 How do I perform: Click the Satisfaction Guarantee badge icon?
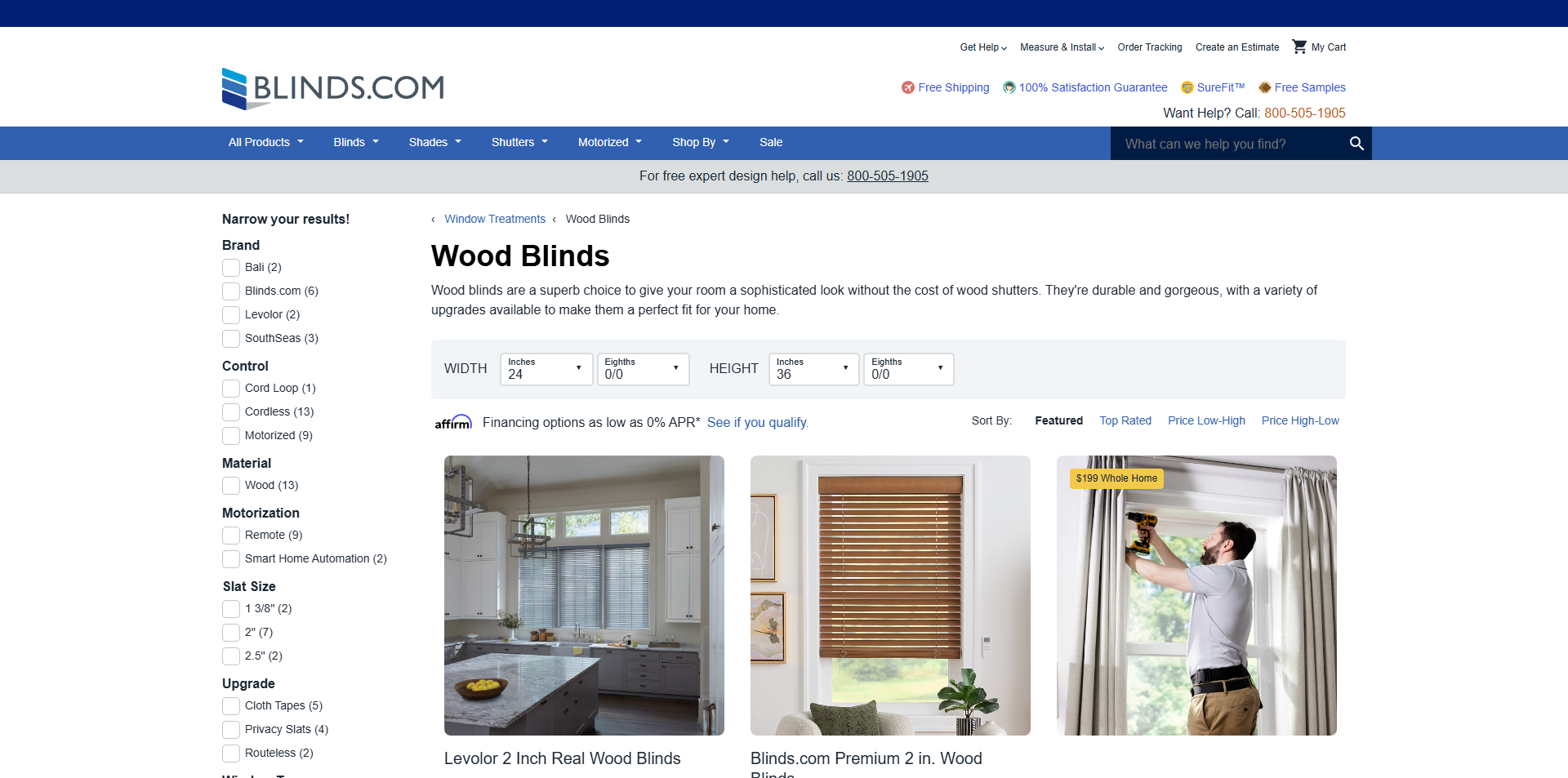click(1009, 87)
